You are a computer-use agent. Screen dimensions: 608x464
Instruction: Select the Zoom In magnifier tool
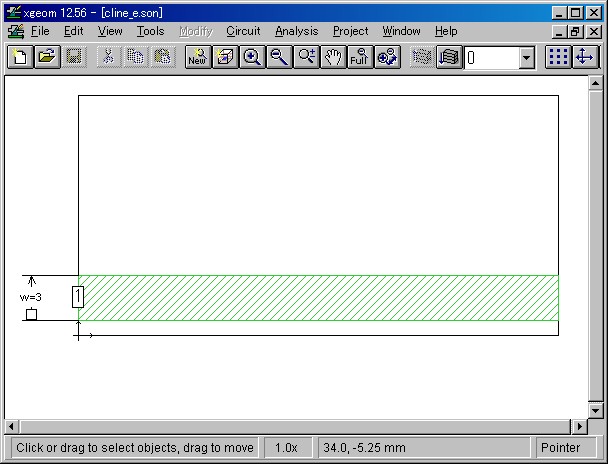pyautogui.click(x=252, y=57)
